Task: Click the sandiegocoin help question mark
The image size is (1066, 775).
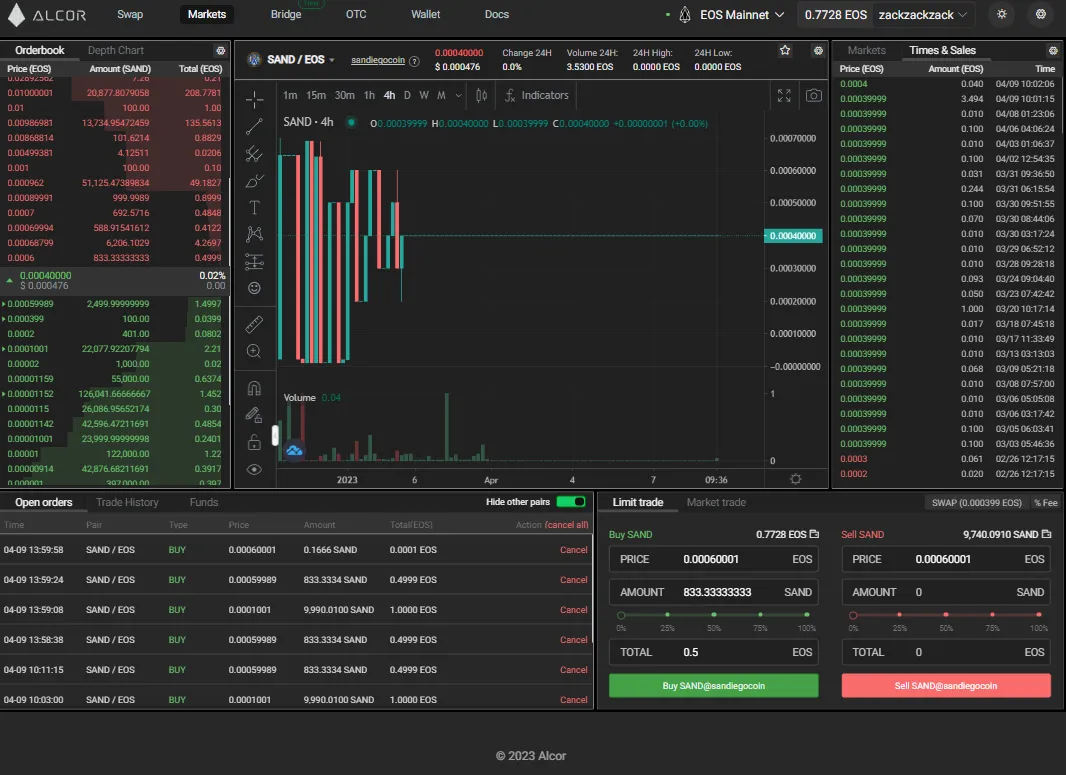Action: 414,61
